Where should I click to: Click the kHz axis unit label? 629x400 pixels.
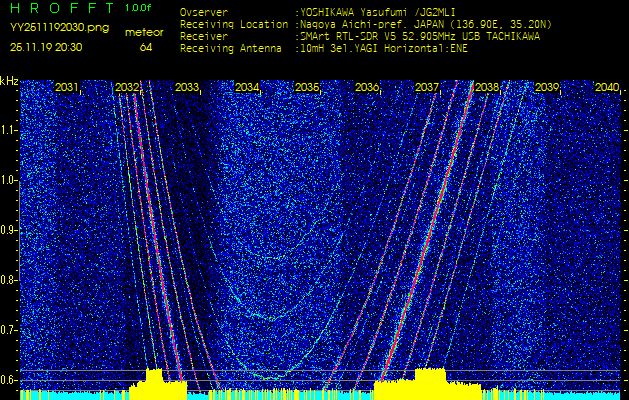tap(9, 81)
